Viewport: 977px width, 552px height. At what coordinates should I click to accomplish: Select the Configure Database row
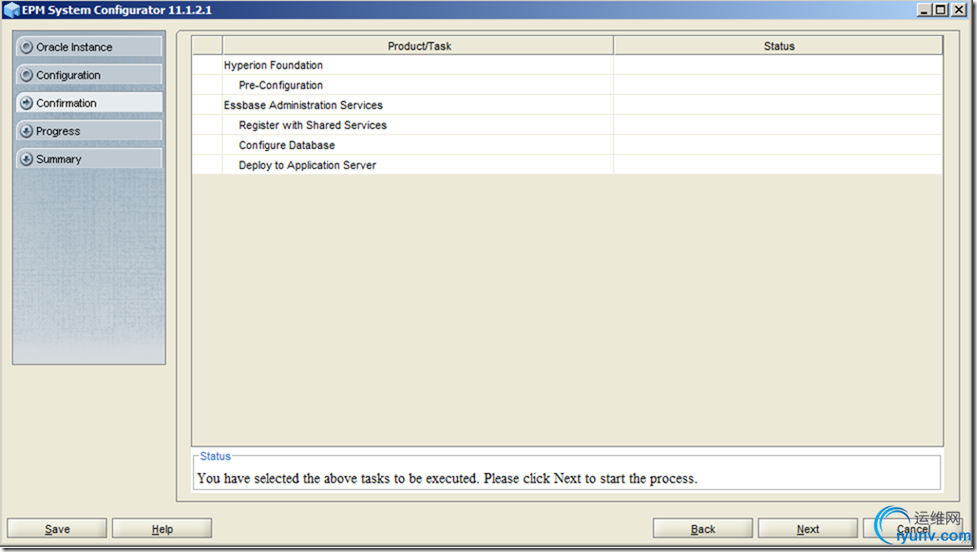[567, 145]
